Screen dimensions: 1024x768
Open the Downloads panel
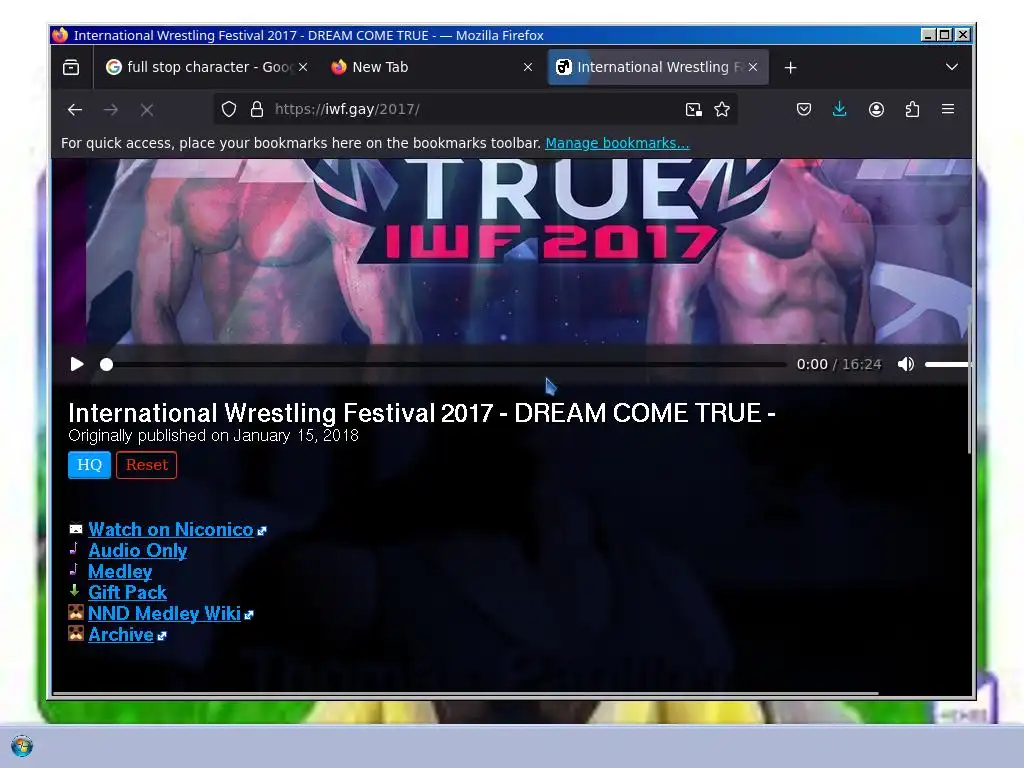coord(840,109)
